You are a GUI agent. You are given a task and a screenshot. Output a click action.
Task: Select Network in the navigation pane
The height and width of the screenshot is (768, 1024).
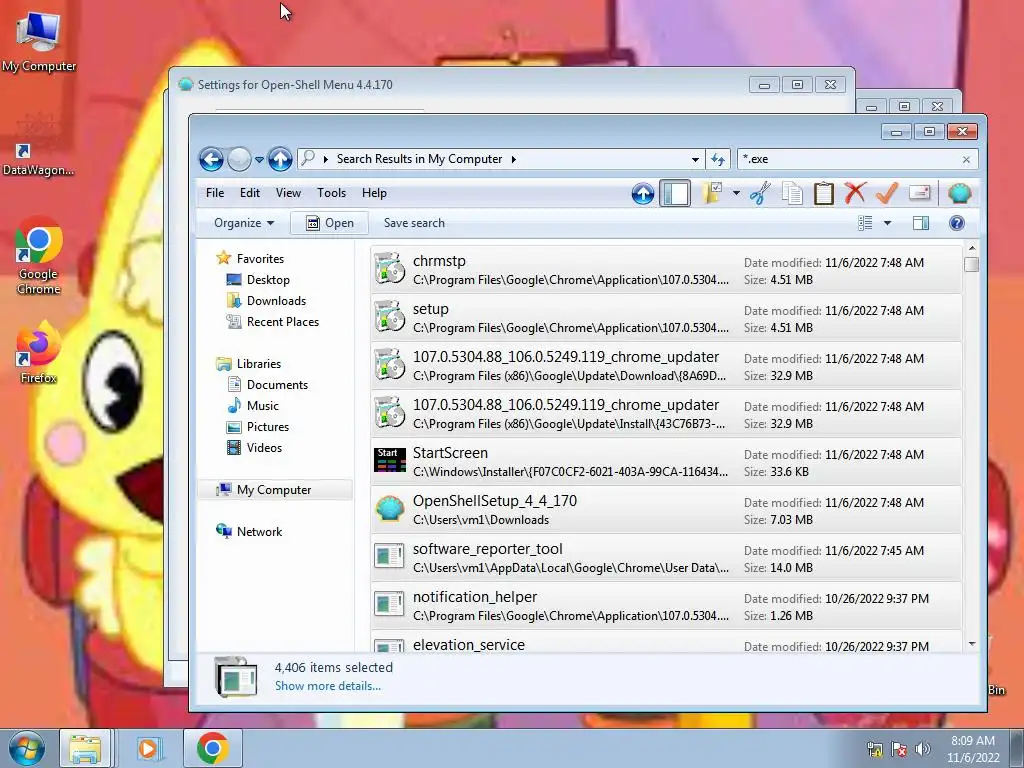click(x=259, y=532)
